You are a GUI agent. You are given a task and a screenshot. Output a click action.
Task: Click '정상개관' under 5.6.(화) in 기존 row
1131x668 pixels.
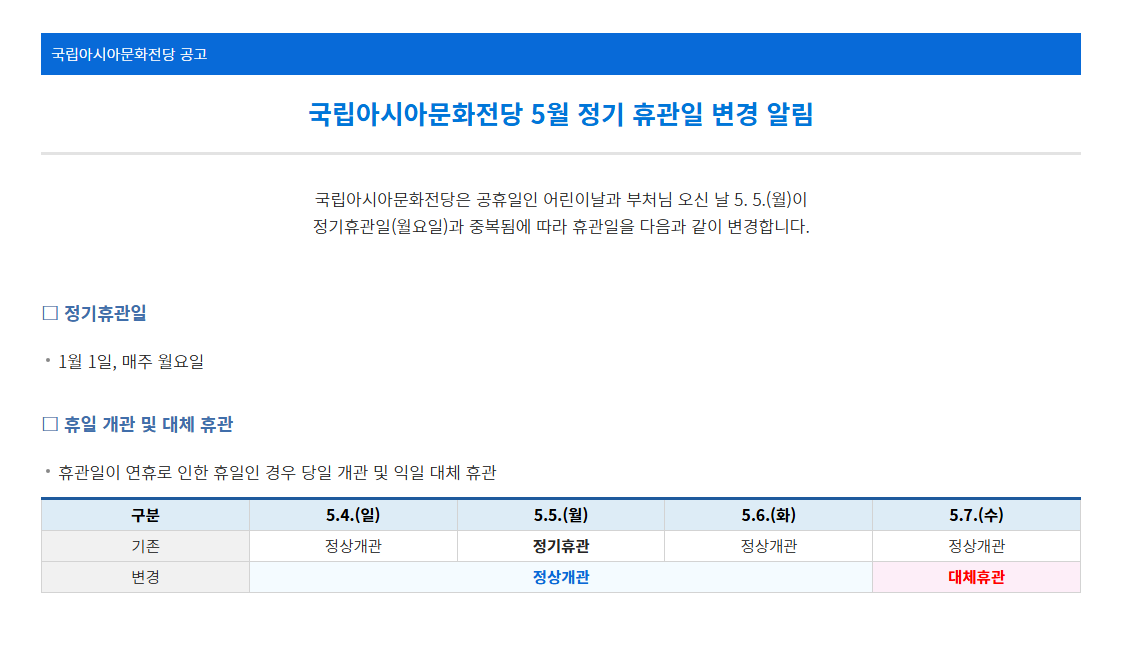click(768, 546)
